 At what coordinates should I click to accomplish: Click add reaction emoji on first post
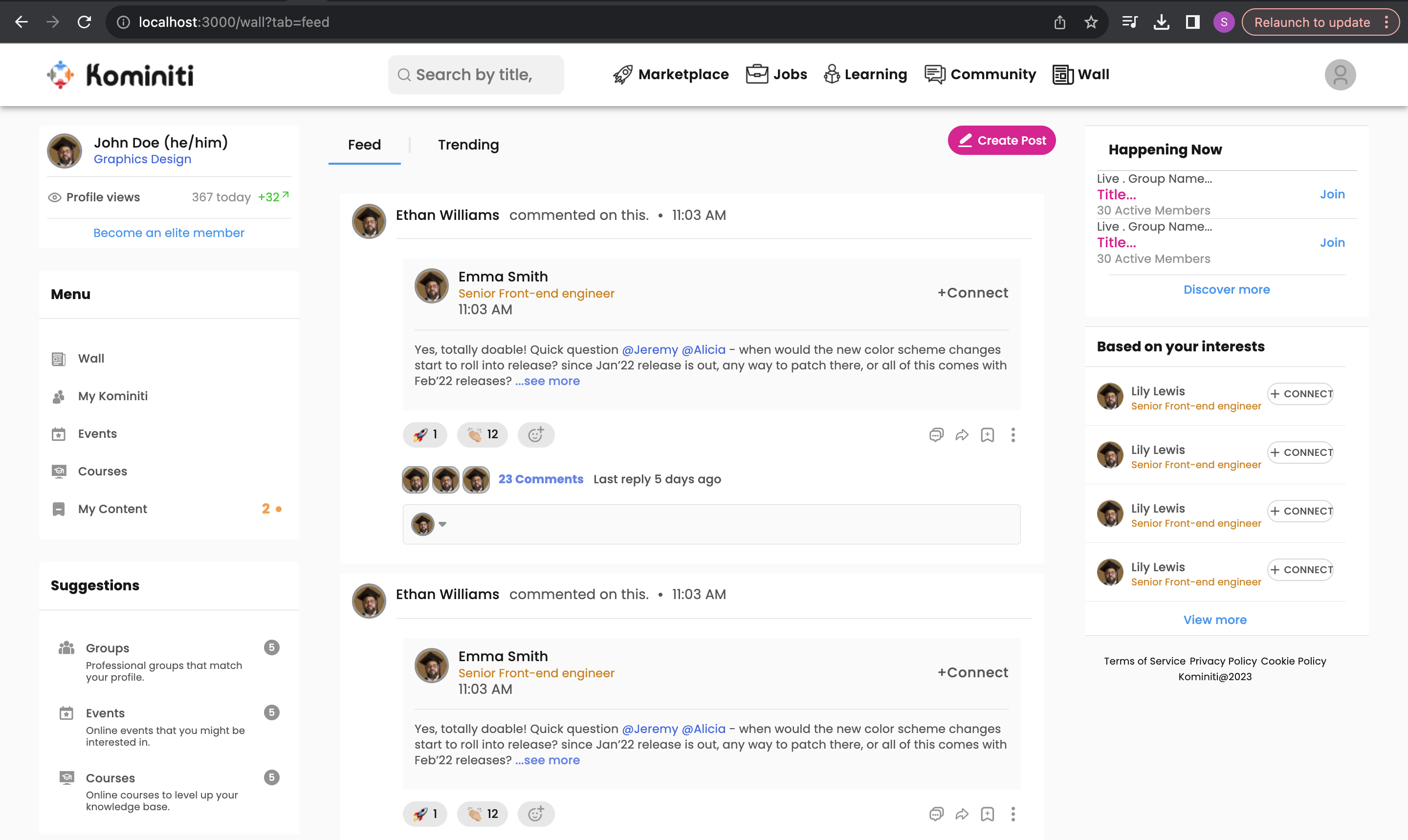pyautogui.click(x=535, y=435)
